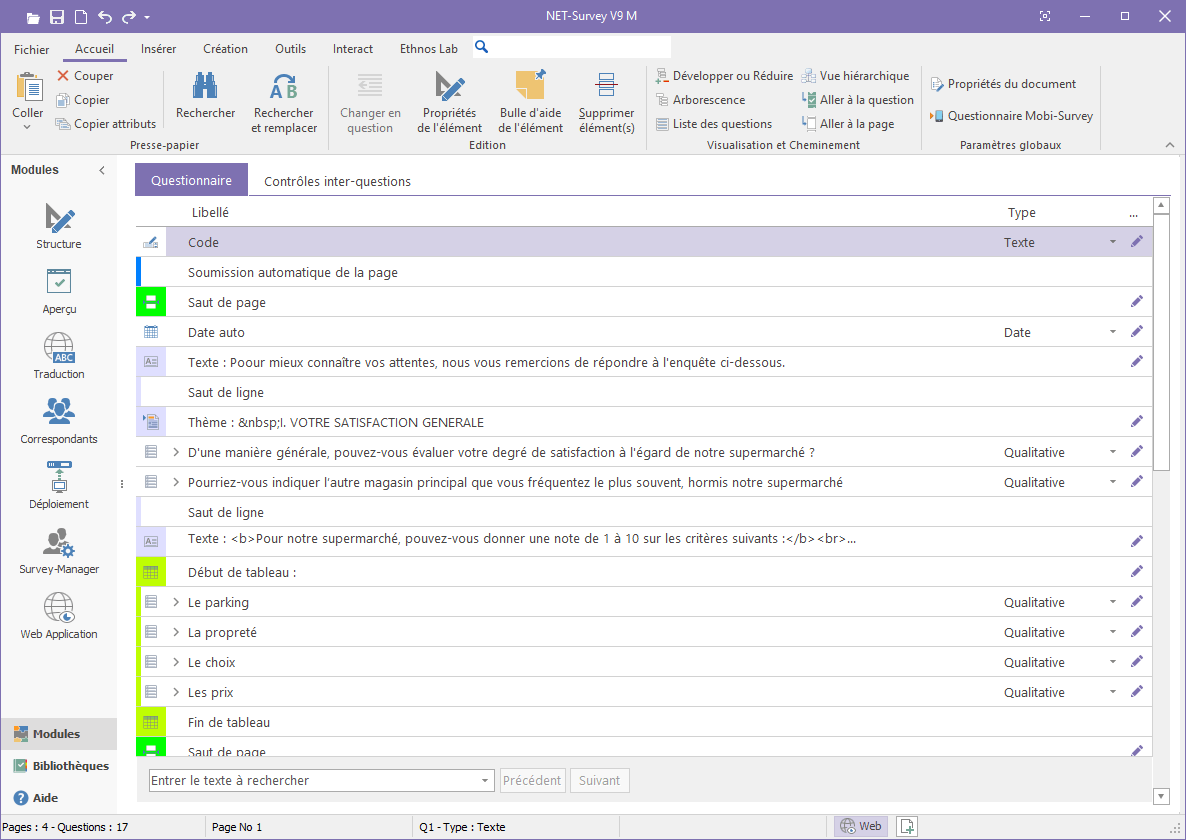Redo the last action

pyautogui.click(x=129, y=17)
